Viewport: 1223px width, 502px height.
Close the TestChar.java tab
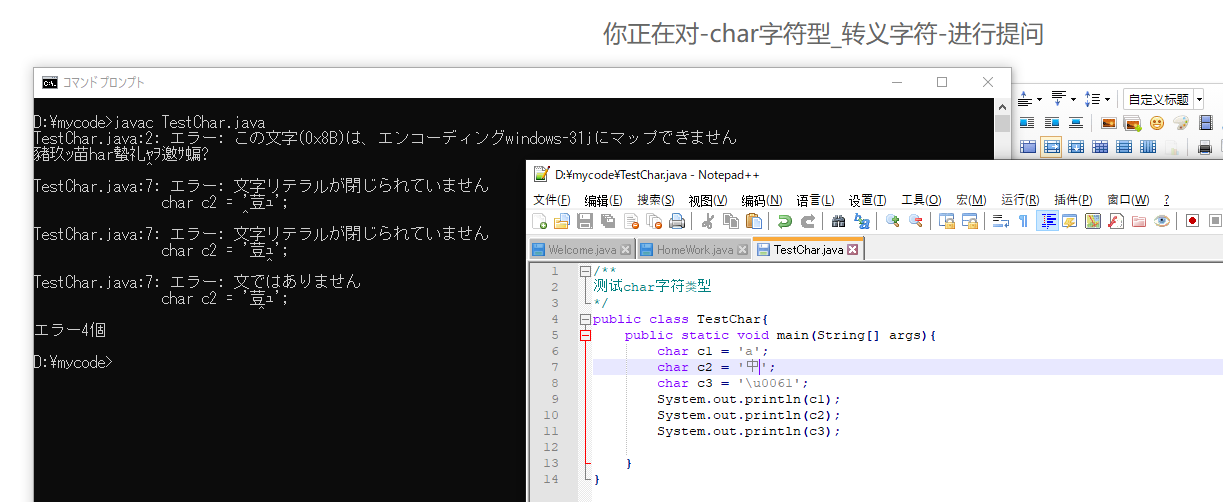tap(853, 250)
